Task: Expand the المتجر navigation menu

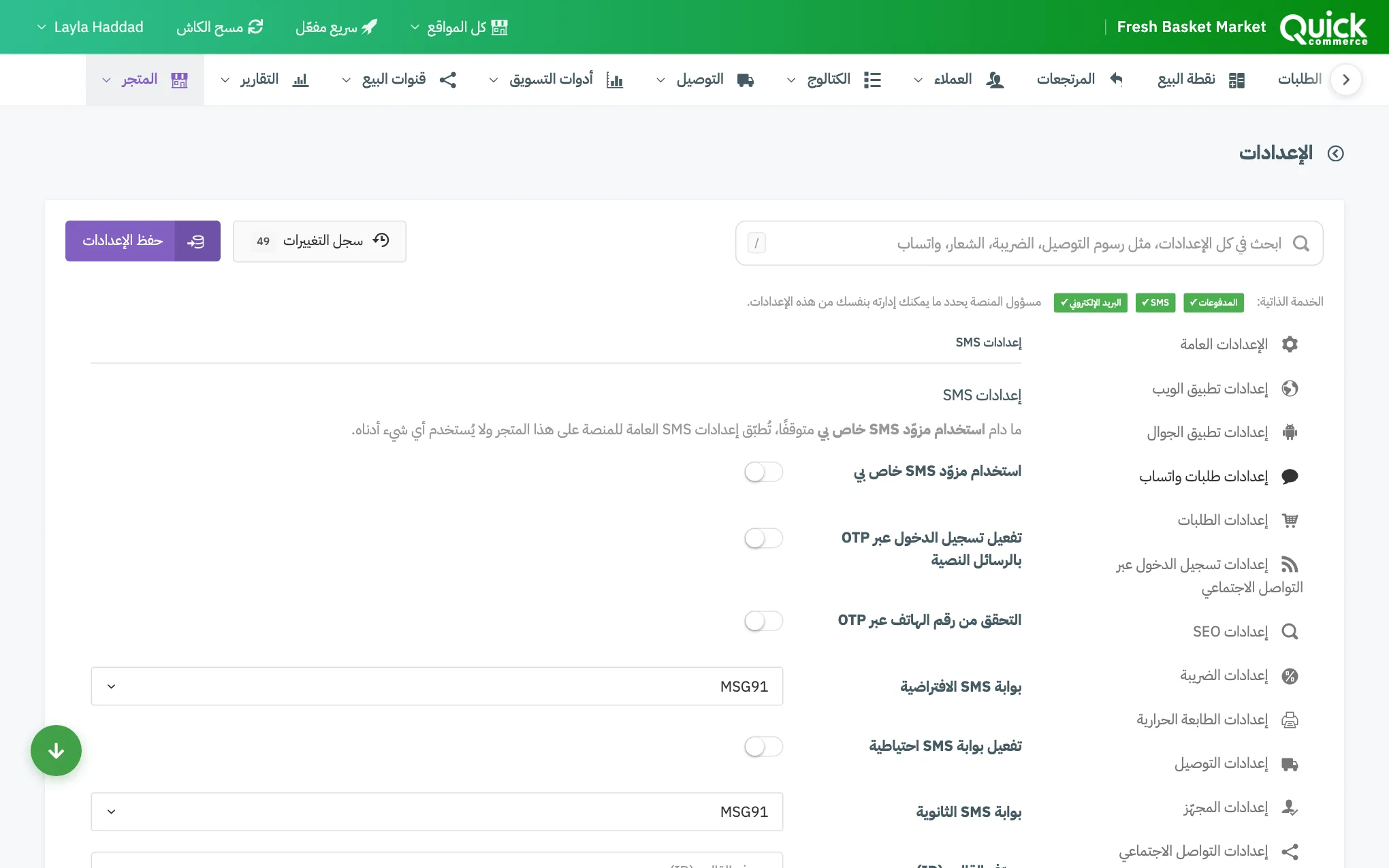Action: tap(145, 80)
